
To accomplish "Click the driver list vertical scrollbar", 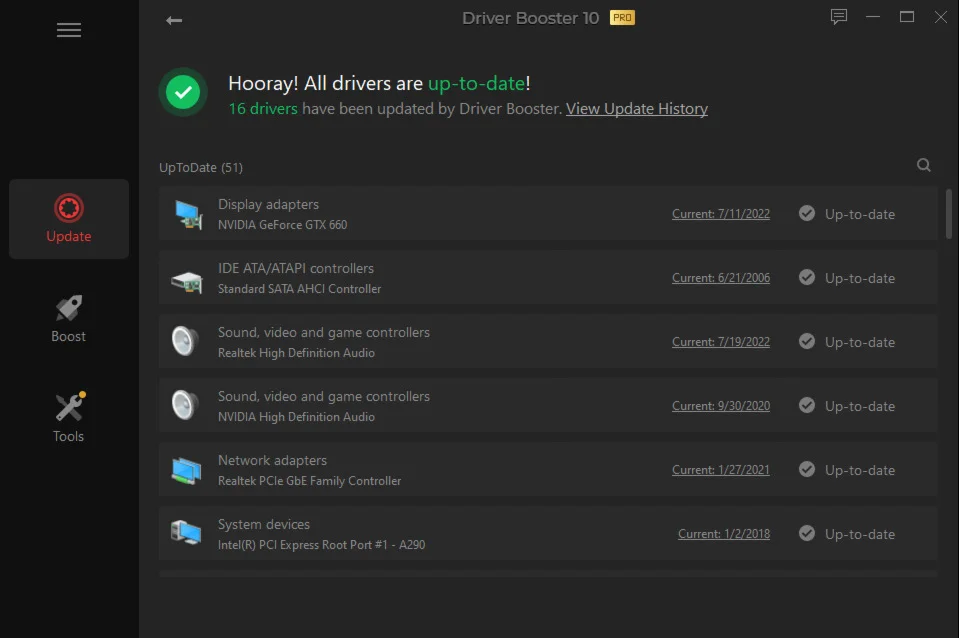I will pos(949,214).
